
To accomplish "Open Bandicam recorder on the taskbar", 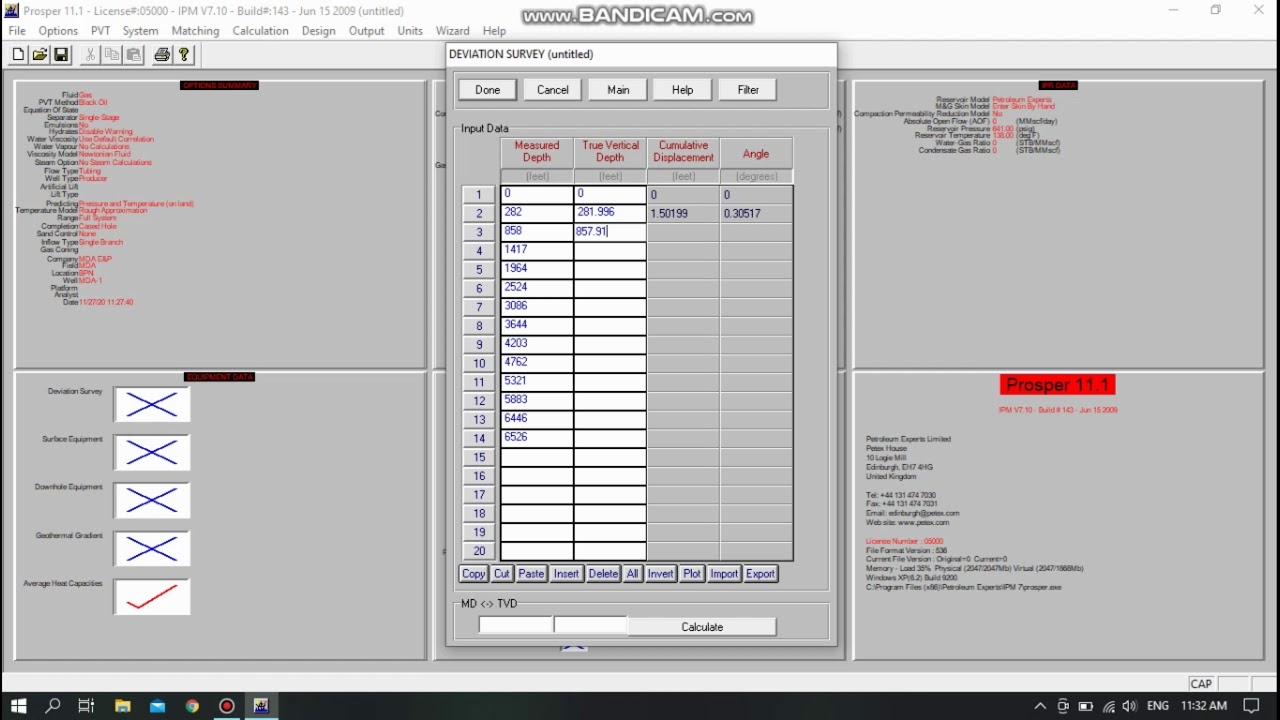I will [x=227, y=706].
